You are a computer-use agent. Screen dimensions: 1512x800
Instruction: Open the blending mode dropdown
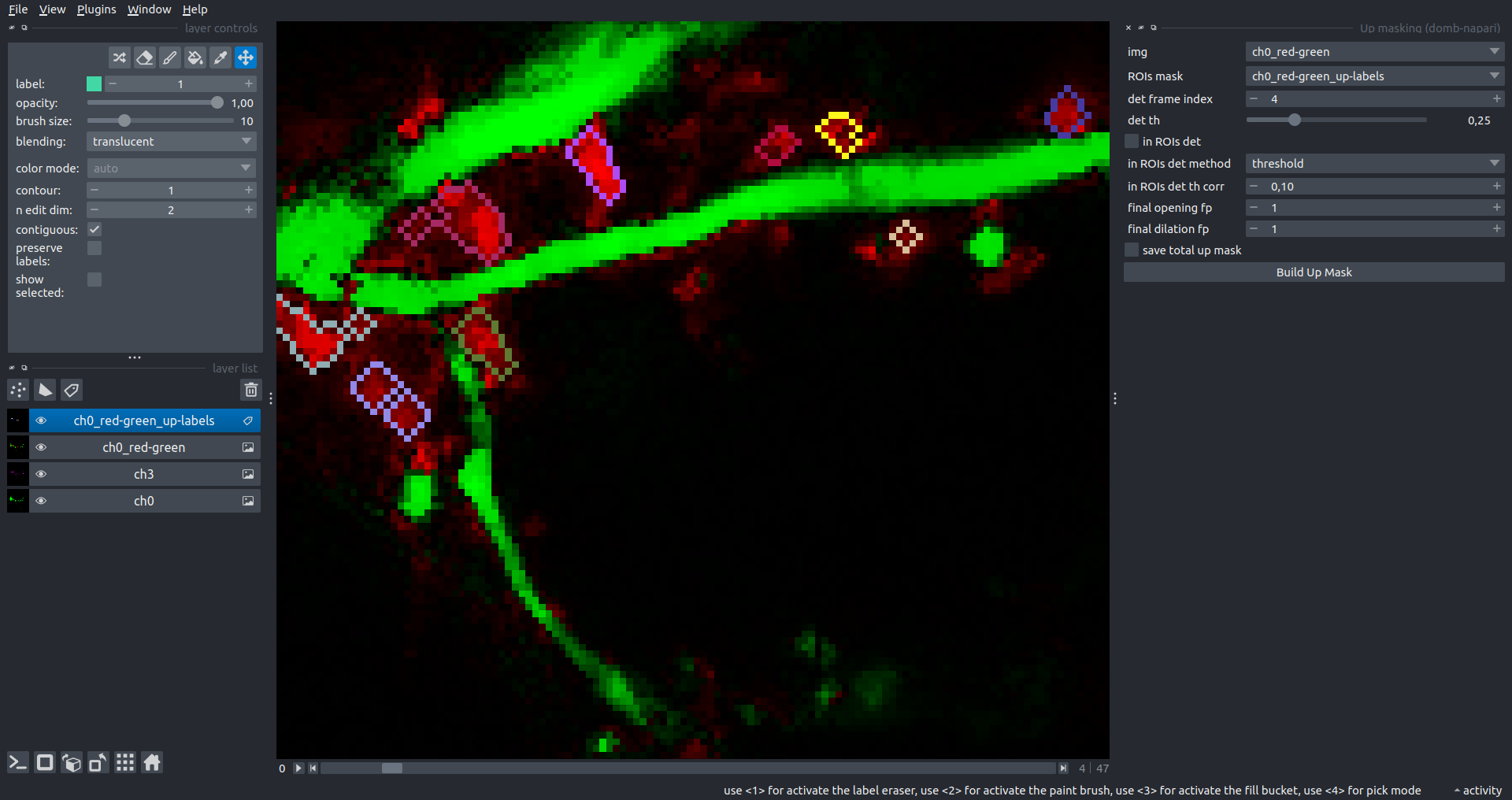[x=171, y=142]
